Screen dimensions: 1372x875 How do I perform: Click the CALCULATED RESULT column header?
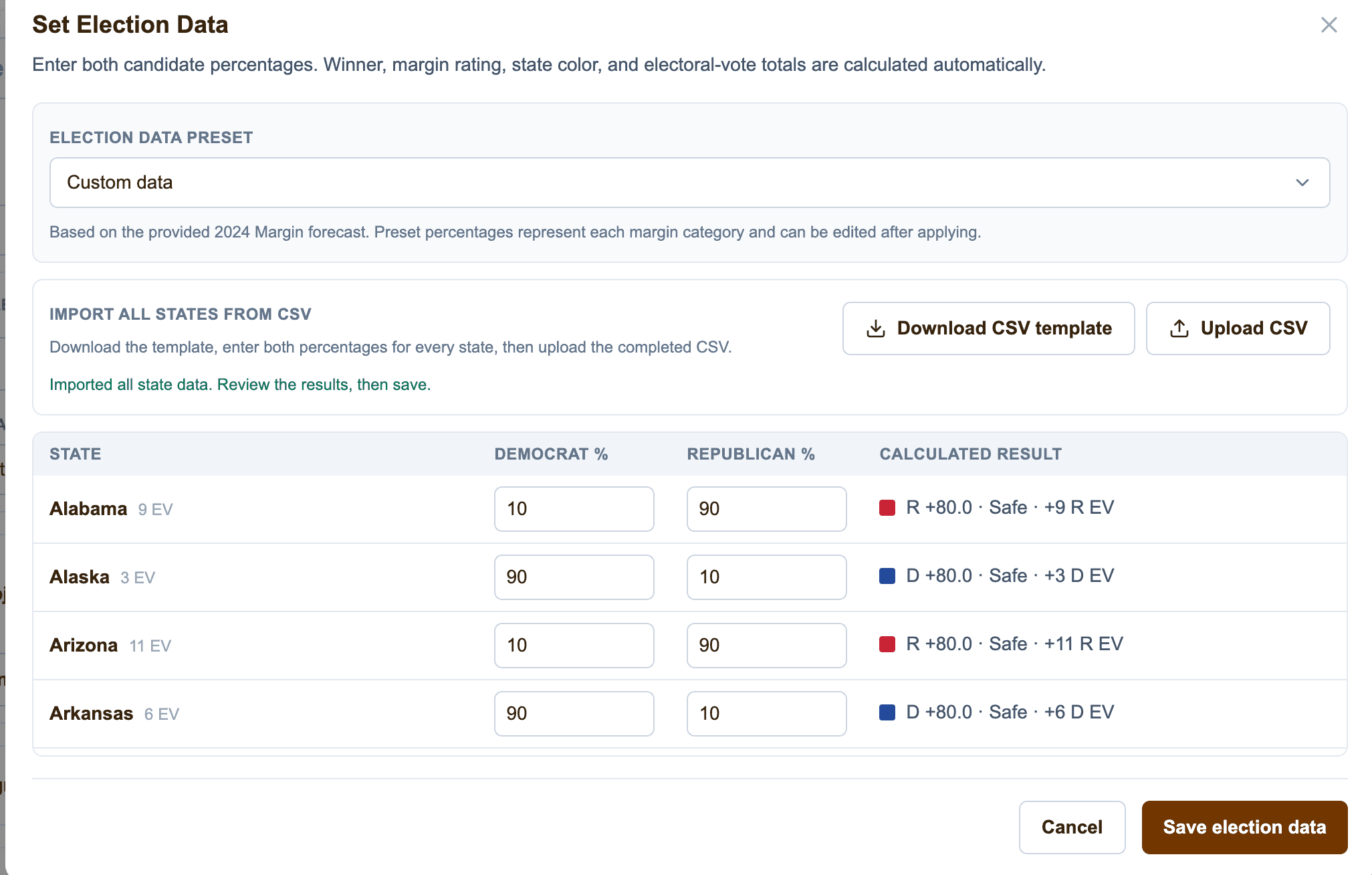coord(970,454)
